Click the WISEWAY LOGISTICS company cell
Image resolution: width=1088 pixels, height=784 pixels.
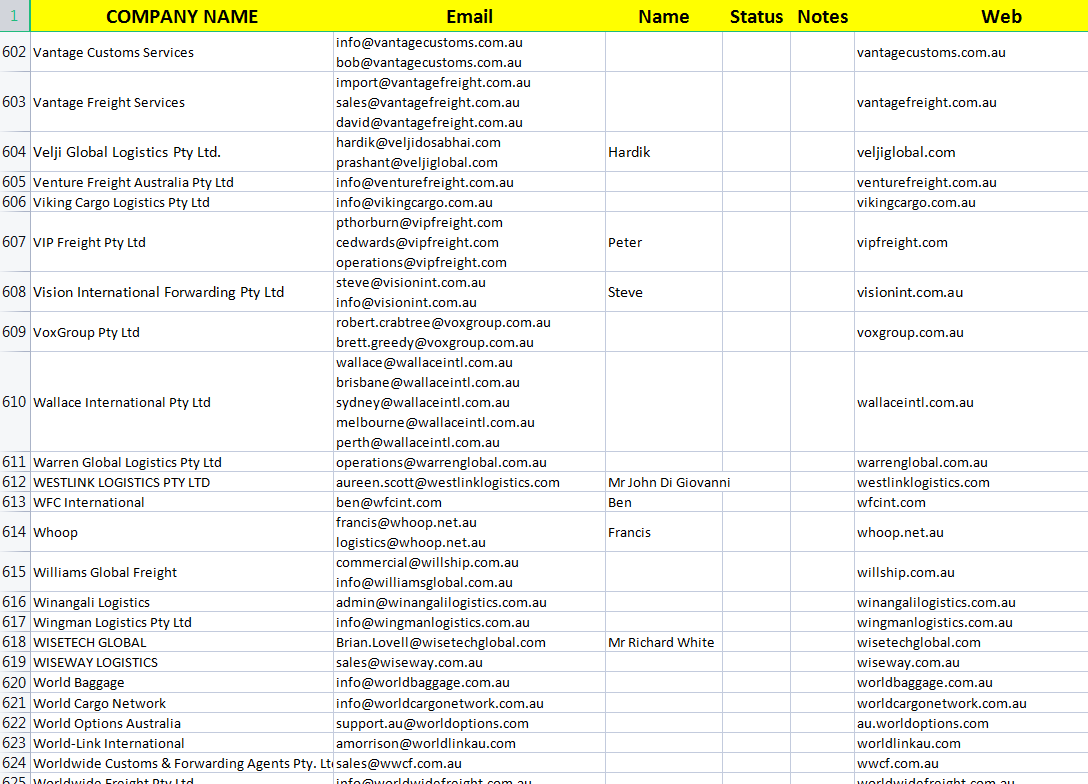click(x=95, y=662)
